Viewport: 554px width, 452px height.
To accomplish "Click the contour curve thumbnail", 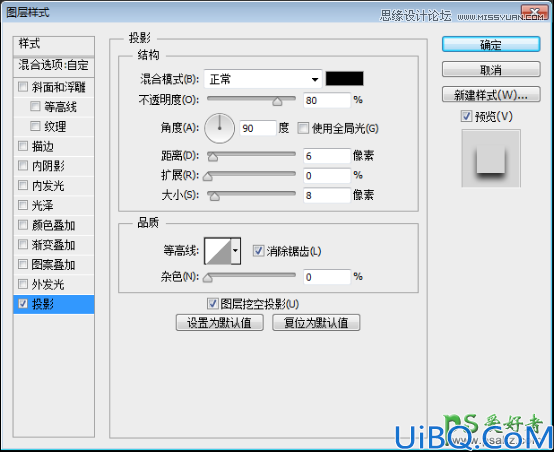I will [x=218, y=251].
